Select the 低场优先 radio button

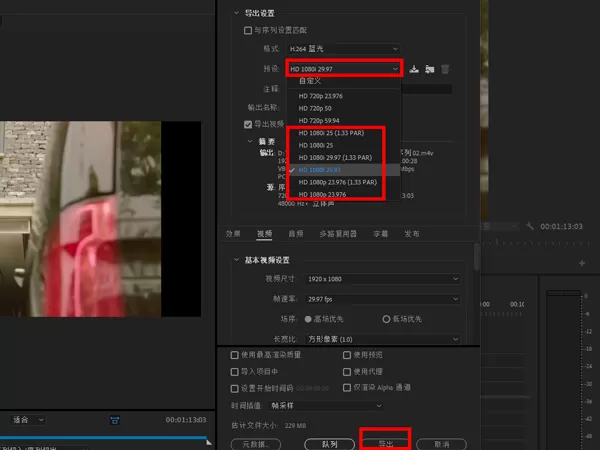[386, 319]
